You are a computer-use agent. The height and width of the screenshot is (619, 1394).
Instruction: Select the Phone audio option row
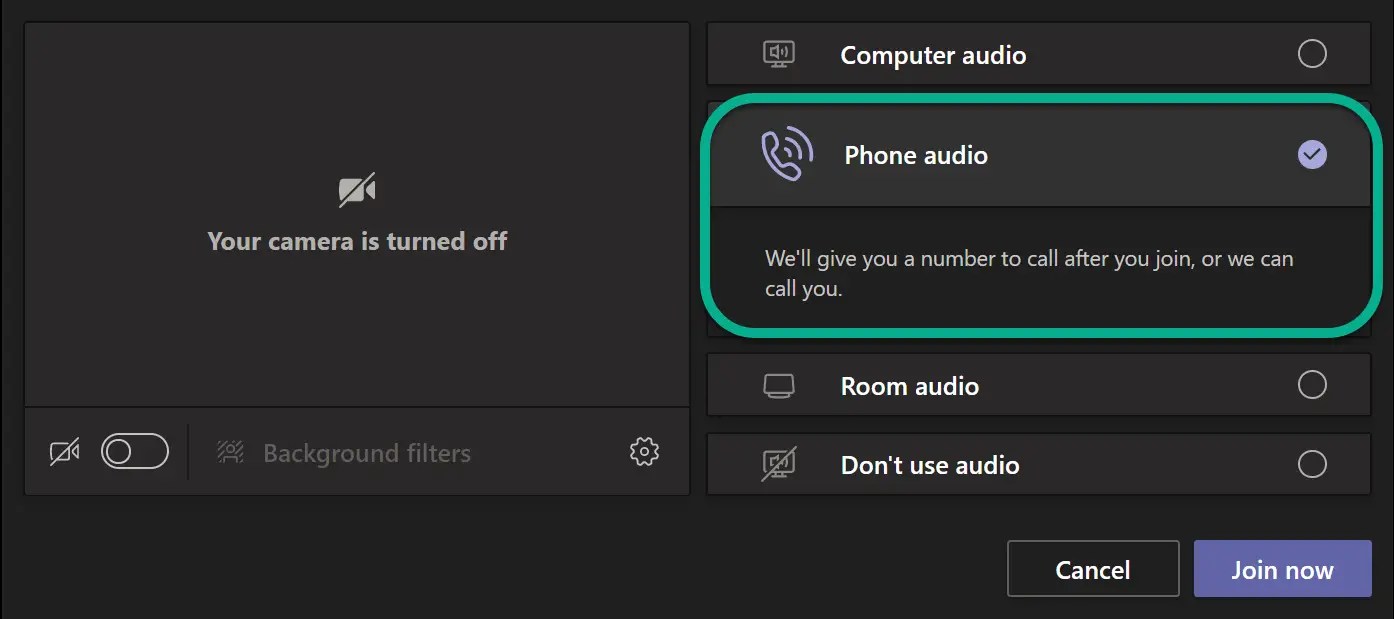(x=1000, y=155)
